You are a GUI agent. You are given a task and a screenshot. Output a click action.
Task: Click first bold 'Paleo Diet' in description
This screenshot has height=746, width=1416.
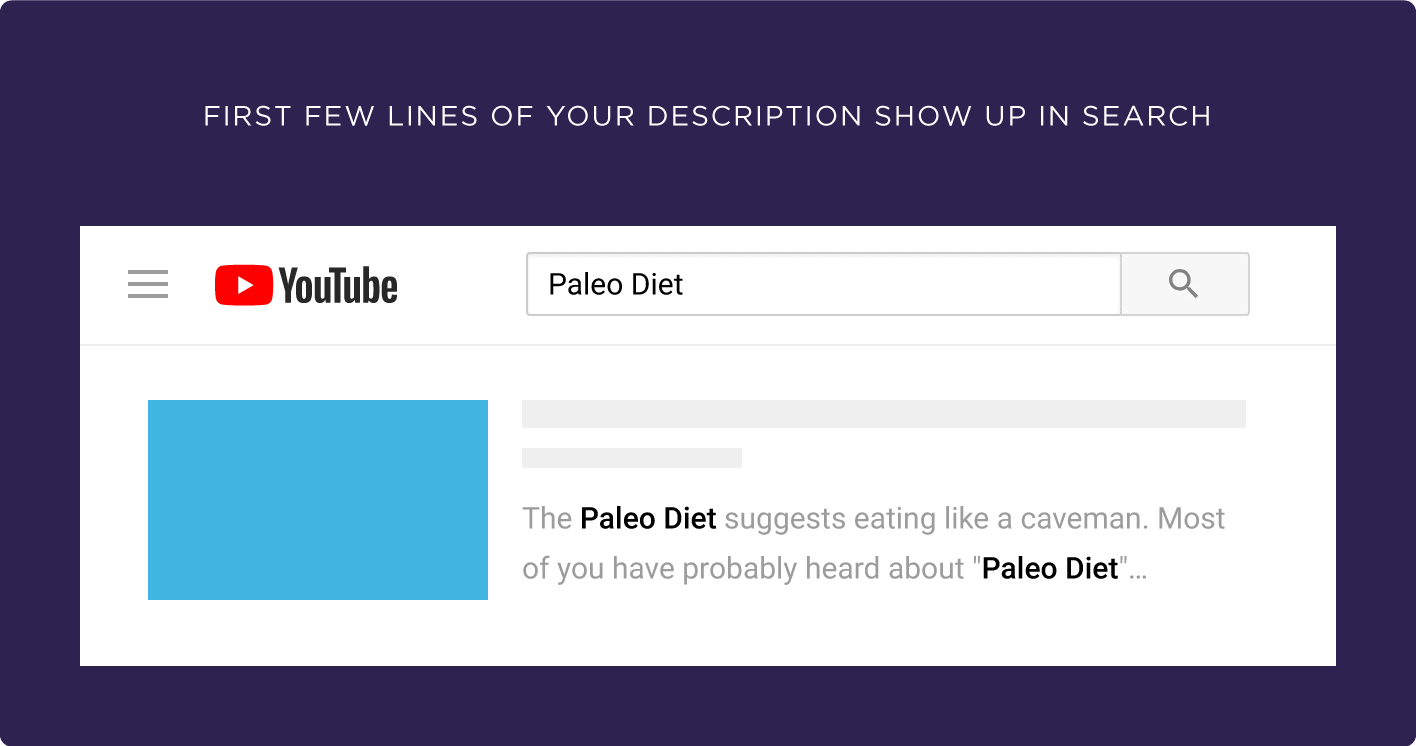(x=648, y=519)
